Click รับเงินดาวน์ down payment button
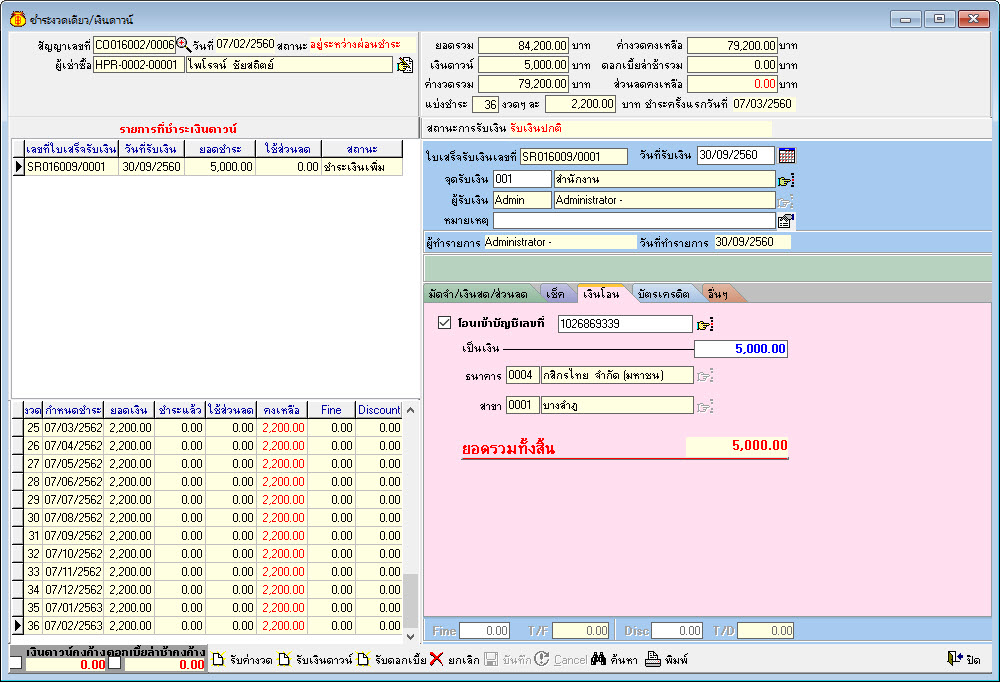 tap(315, 659)
